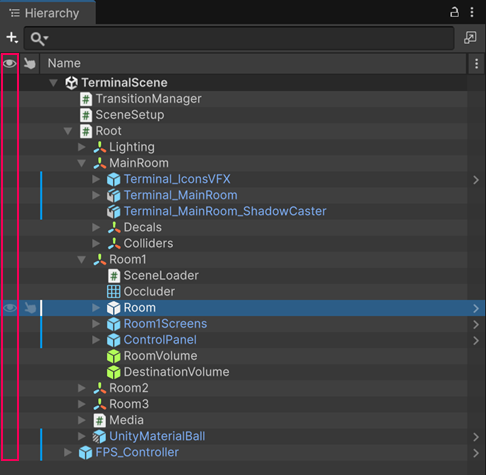The width and height of the screenshot is (486, 475).
Task: Click the MainRoom transform icon
Action: [100, 163]
